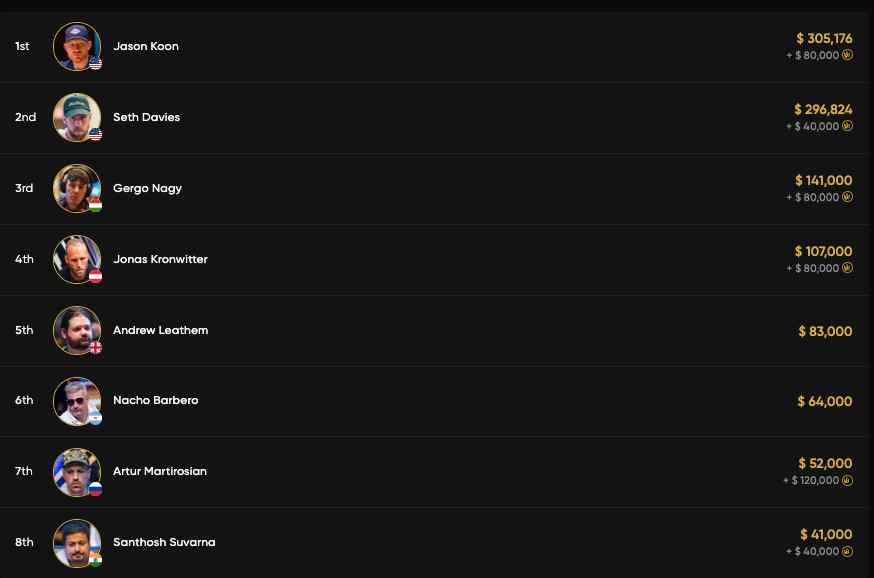Click the $296,824 second place prize
This screenshot has height=578, width=874.
click(x=823, y=109)
